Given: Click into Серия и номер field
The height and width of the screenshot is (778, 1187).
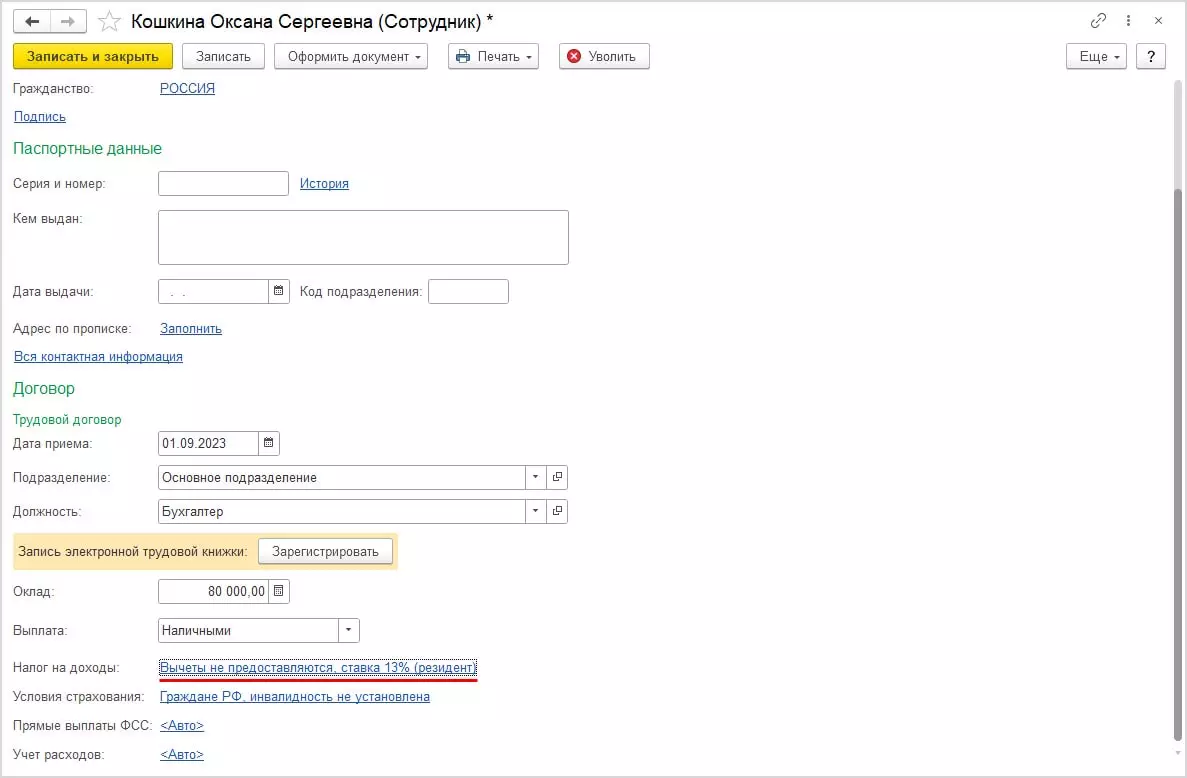Looking at the screenshot, I should 224,184.
